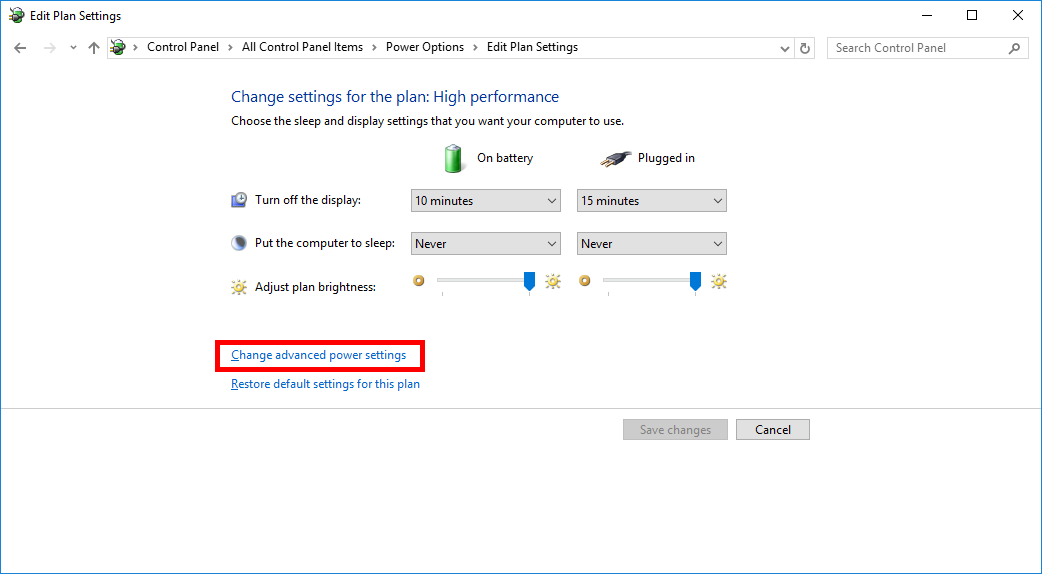The height and width of the screenshot is (574, 1042).
Task: Click the Power Options icon in address bar
Action: (x=118, y=47)
